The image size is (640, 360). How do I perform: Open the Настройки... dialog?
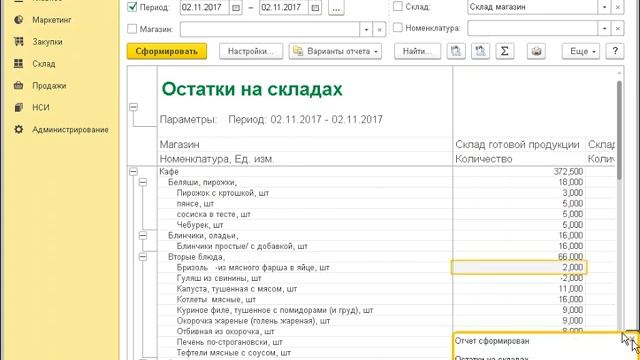point(251,51)
